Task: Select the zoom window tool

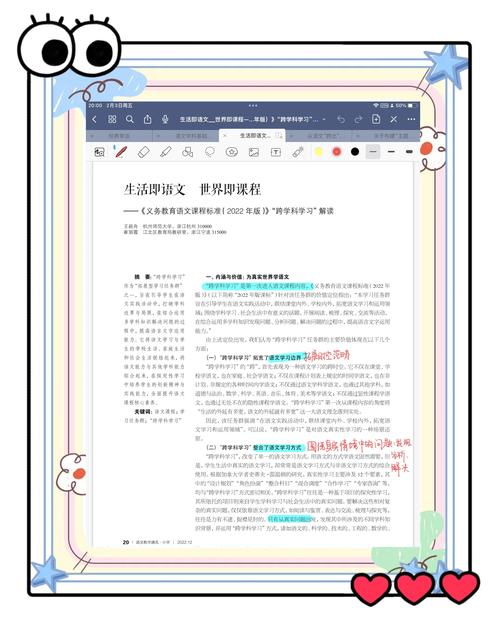Action: pos(99,152)
